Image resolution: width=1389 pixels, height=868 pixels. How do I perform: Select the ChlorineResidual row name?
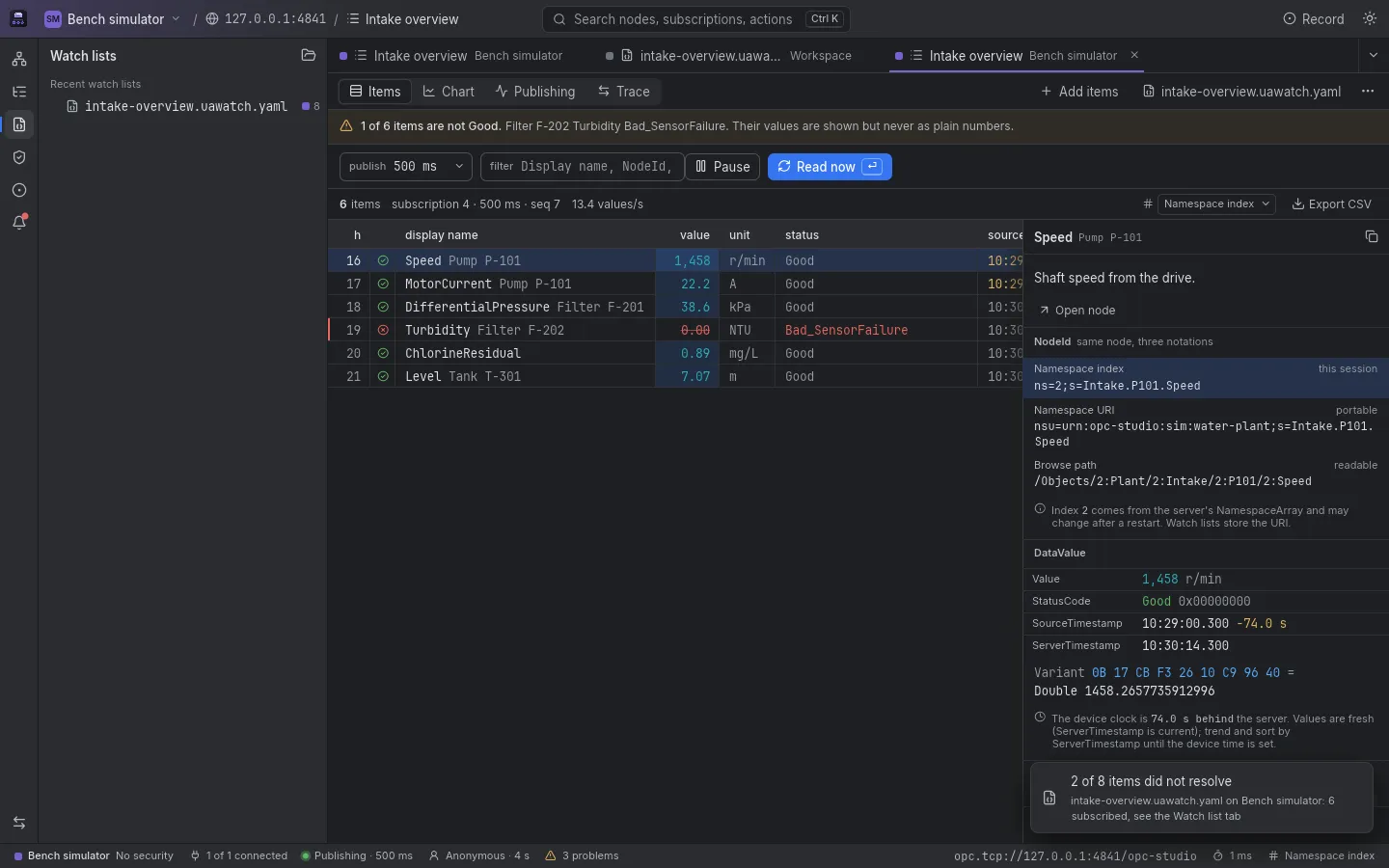pyautogui.click(x=463, y=353)
